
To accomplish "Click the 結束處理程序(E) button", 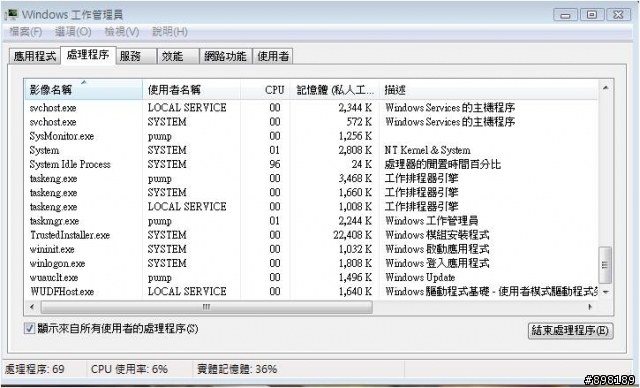I will [x=570, y=330].
